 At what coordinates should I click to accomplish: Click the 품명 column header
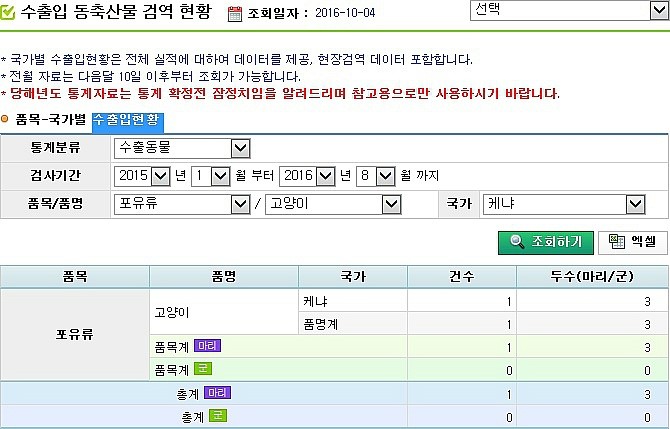pos(224,276)
